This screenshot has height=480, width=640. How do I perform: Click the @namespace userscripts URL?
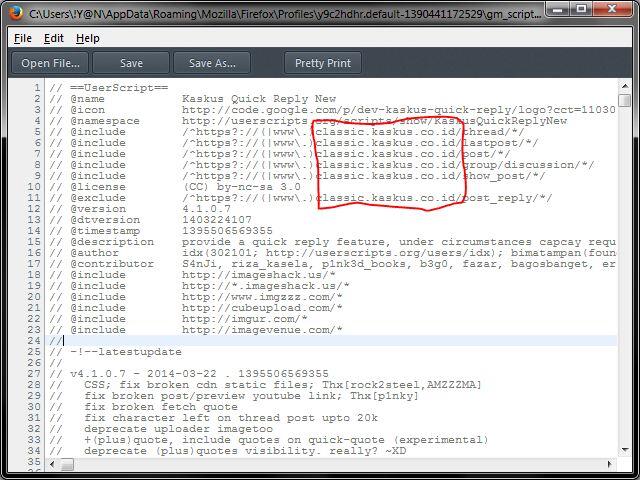pyautogui.click(x=374, y=121)
